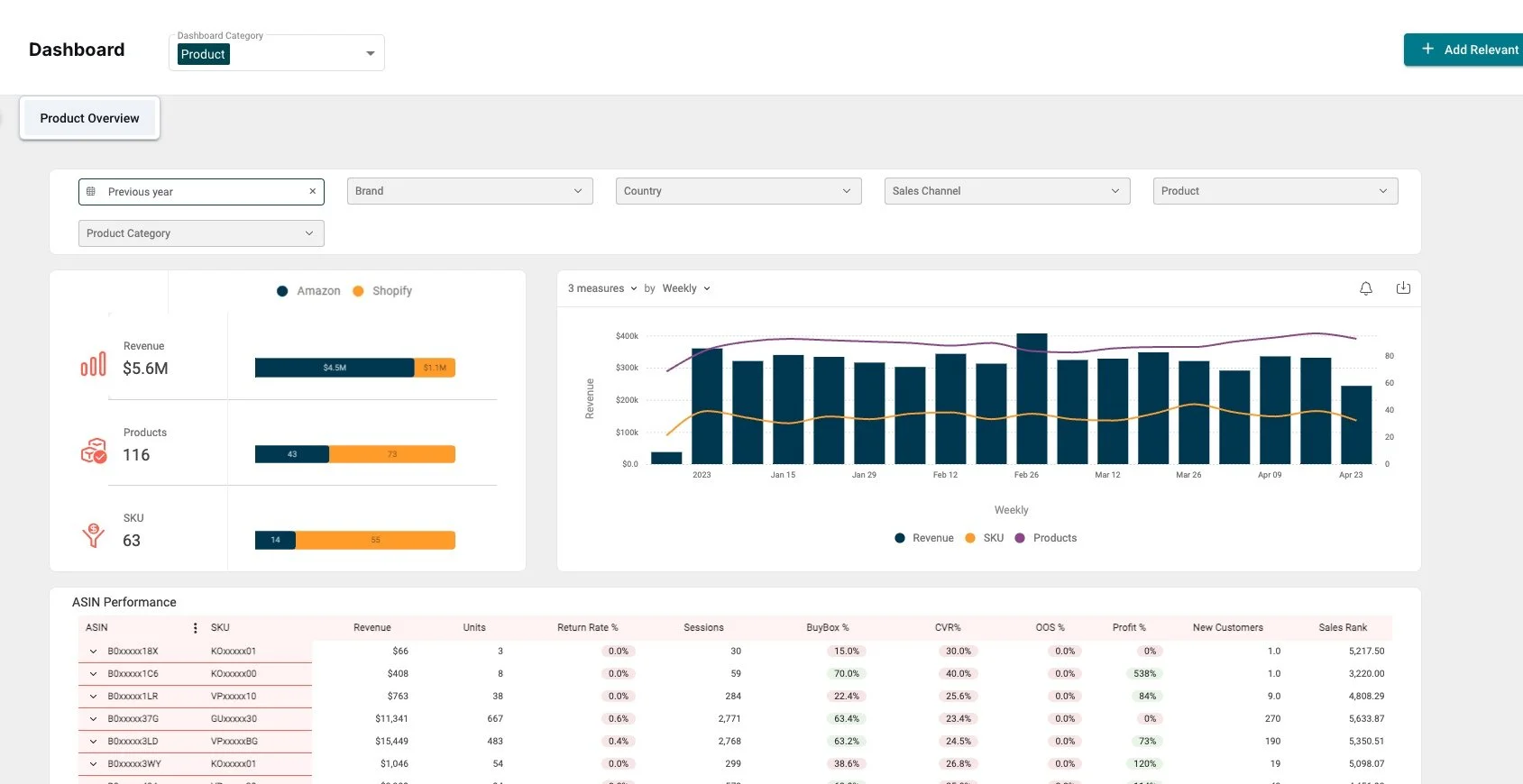Click the SKU funnel icon

(94, 535)
